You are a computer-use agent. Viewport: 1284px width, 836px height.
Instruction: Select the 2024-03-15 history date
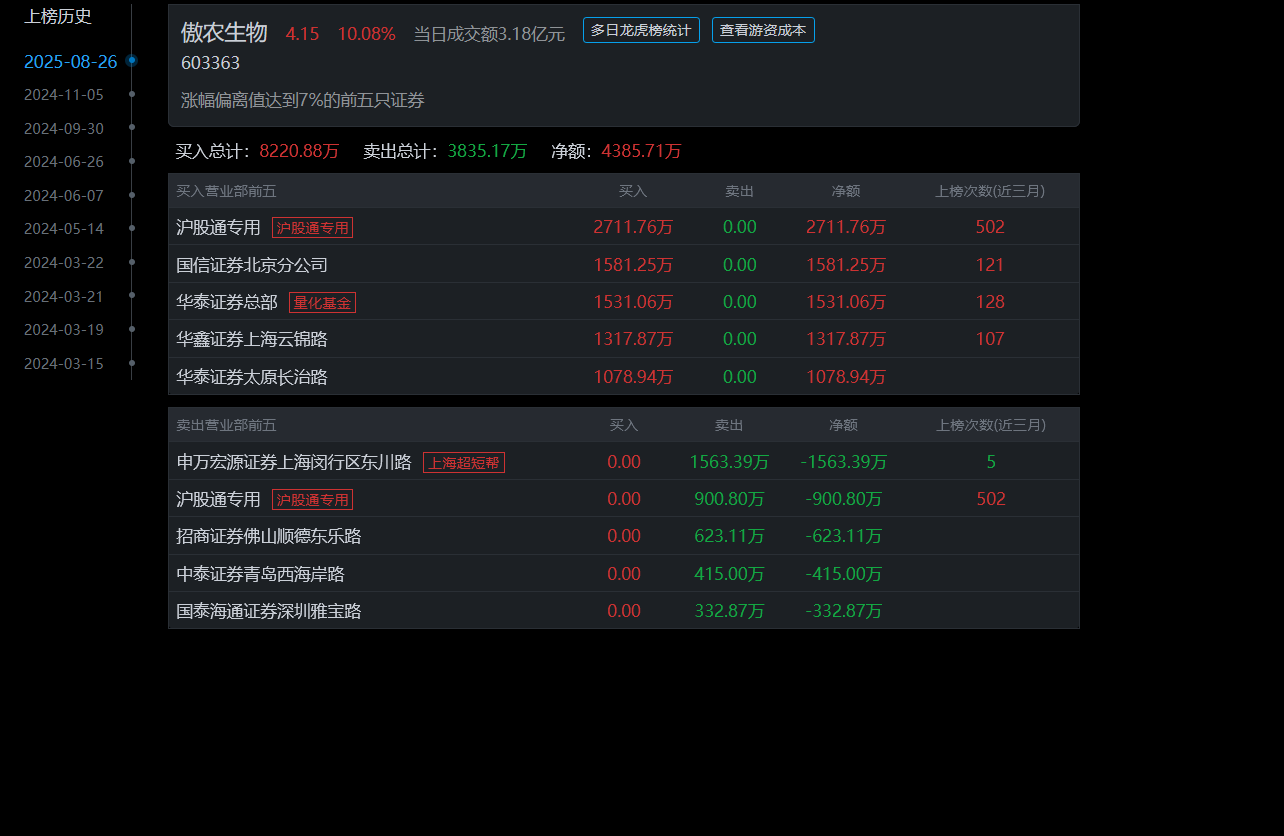(x=64, y=364)
